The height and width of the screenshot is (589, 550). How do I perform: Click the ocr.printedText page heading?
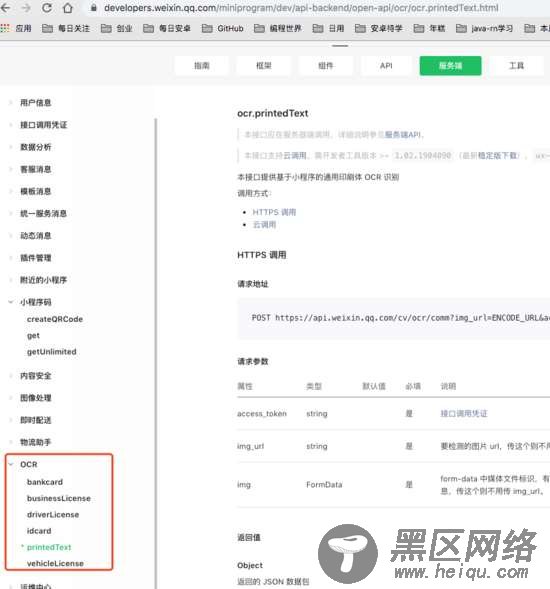(273, 113)
